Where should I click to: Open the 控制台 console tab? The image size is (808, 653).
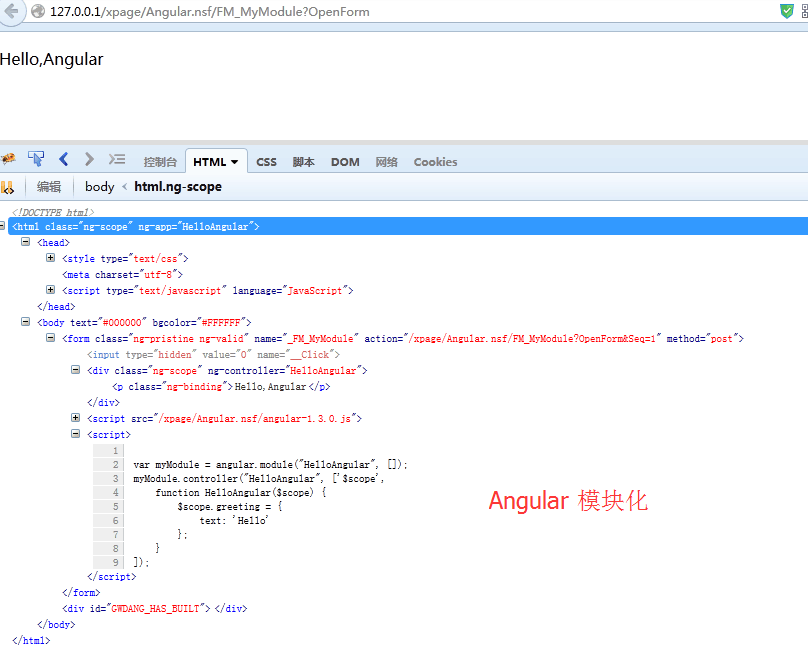[x=160, y=162]
